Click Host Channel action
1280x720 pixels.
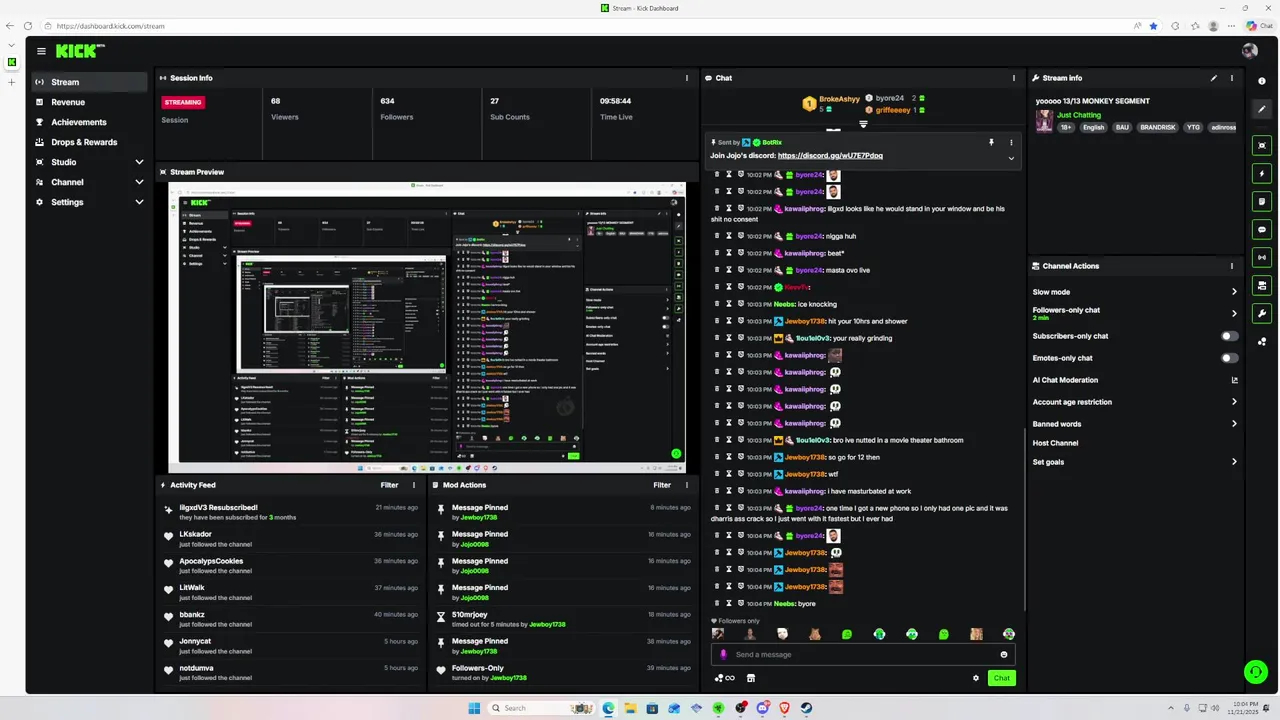(1055, 443)
